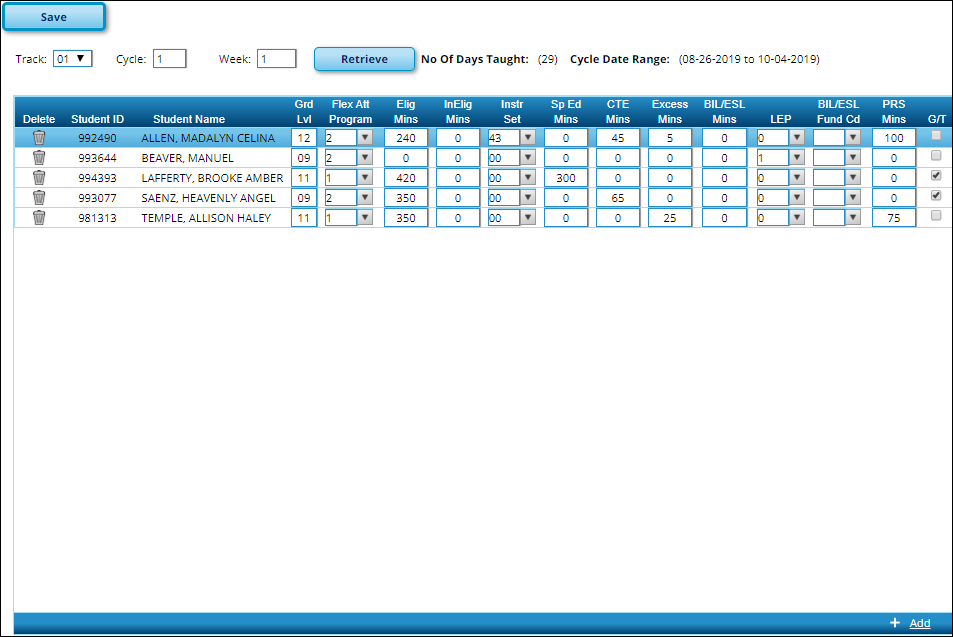Open Instr Set dropdown for SAENZ
The height and width of the screenshot is (637, 953).
[x=527, y=198]
